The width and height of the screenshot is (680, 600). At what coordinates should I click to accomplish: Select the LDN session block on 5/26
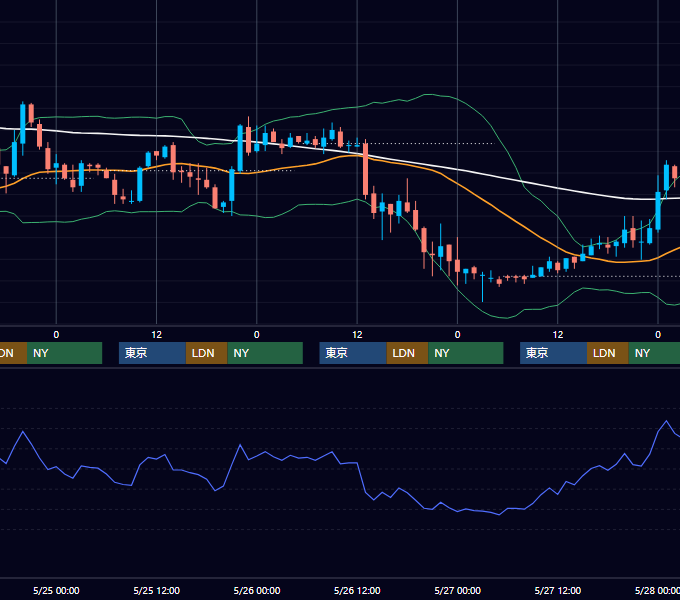407,353
